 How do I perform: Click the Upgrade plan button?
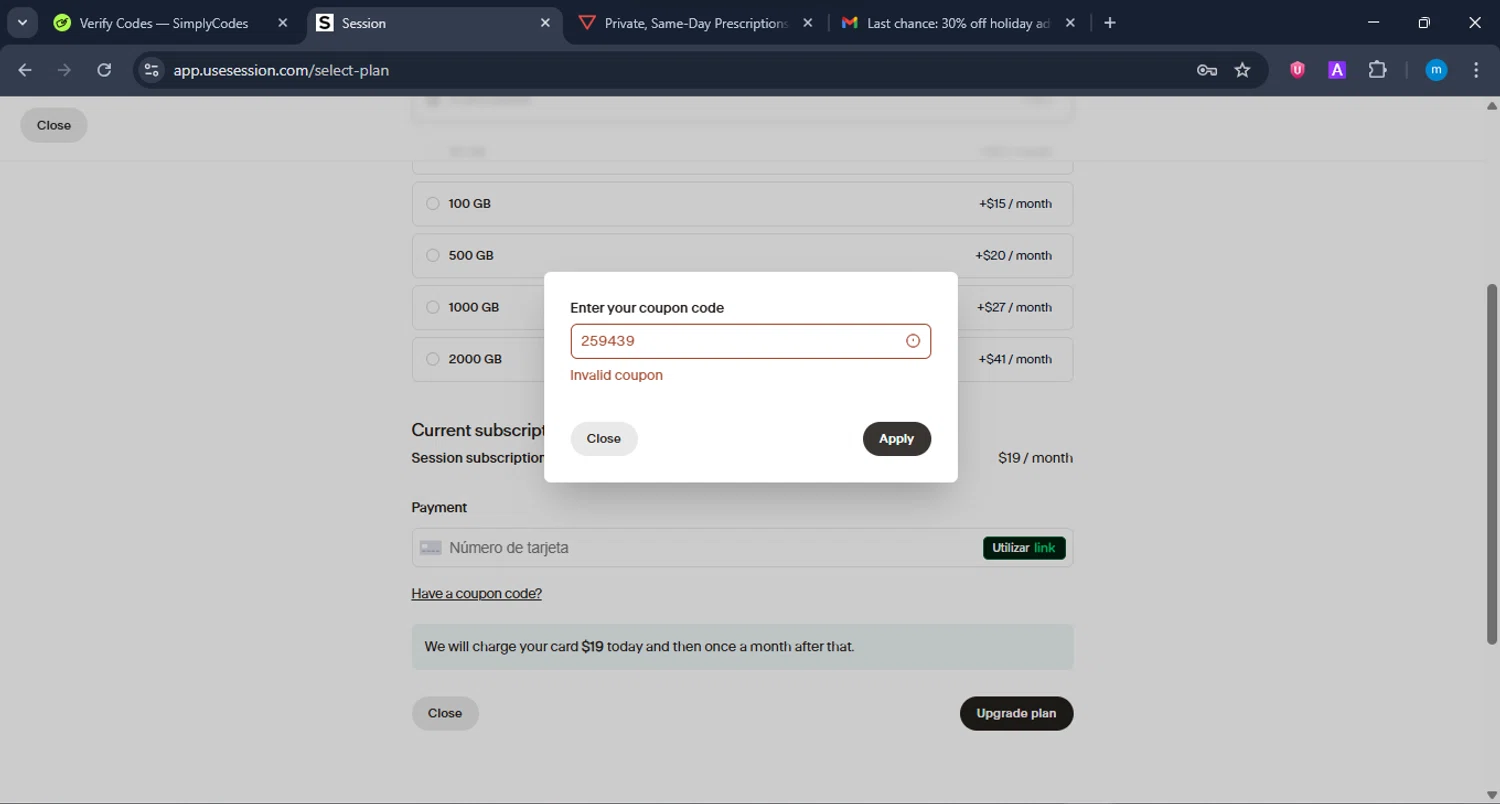click(x=1016, y=713)
